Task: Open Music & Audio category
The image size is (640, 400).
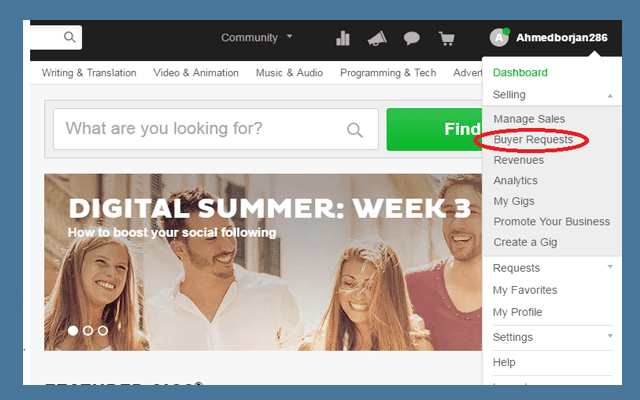Action: [x=289, y=73]
